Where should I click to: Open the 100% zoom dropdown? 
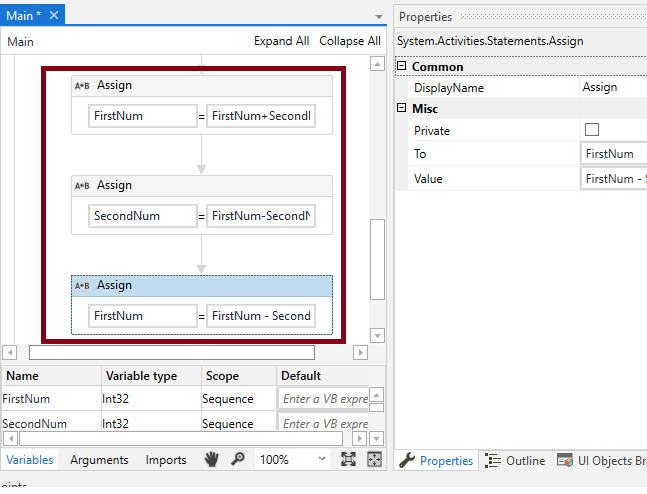pos(321,459)
